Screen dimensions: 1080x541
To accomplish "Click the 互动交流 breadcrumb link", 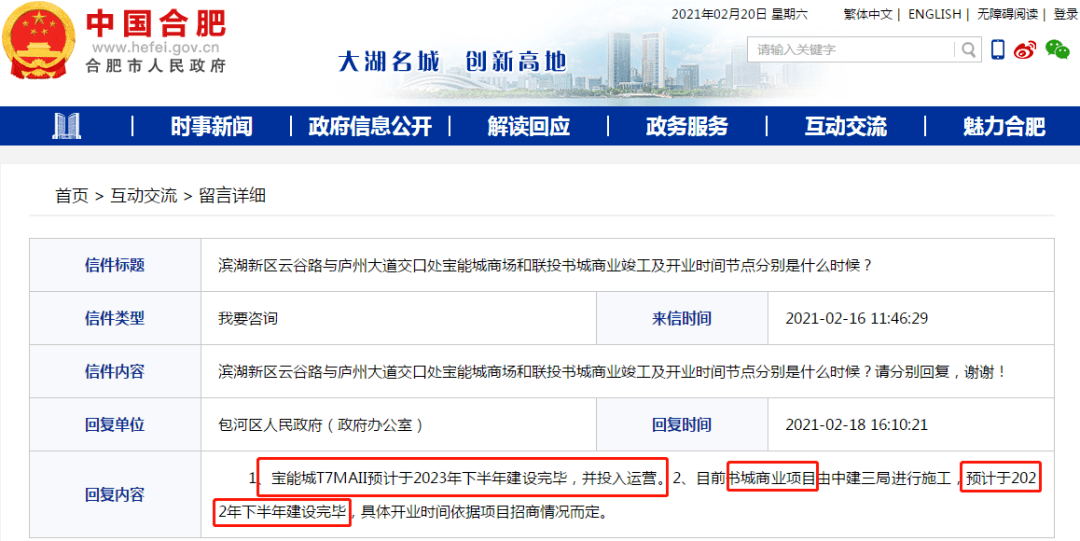I will 143,196.
